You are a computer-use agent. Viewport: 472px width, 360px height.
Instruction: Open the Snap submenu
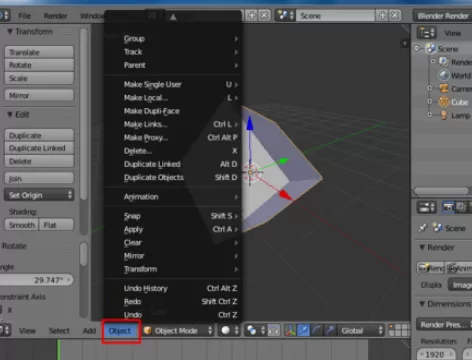coord(173,216)
